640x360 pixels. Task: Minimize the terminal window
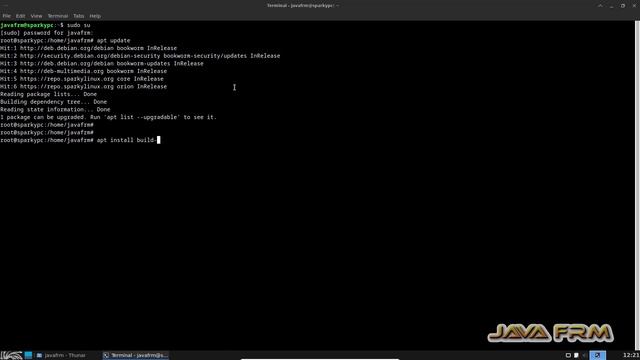pyautogui.click(x=611, y=6)
